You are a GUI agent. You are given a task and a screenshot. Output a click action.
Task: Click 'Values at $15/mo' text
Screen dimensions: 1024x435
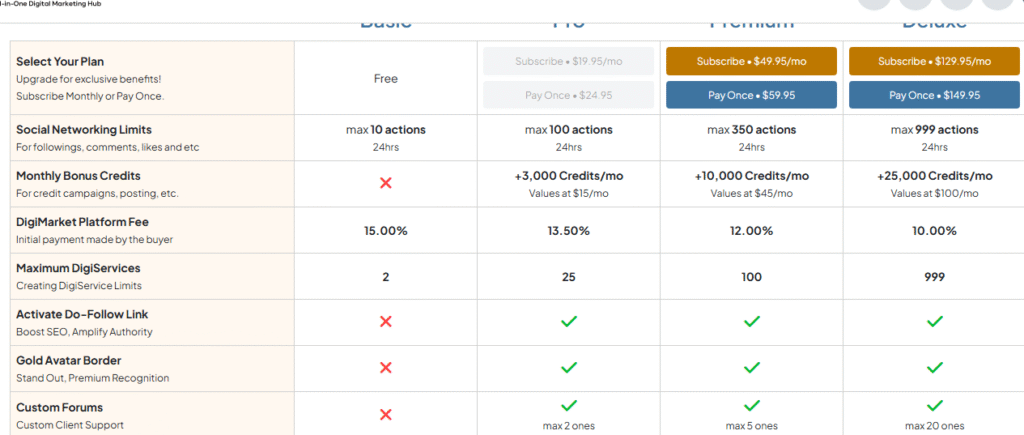[569, 193]
